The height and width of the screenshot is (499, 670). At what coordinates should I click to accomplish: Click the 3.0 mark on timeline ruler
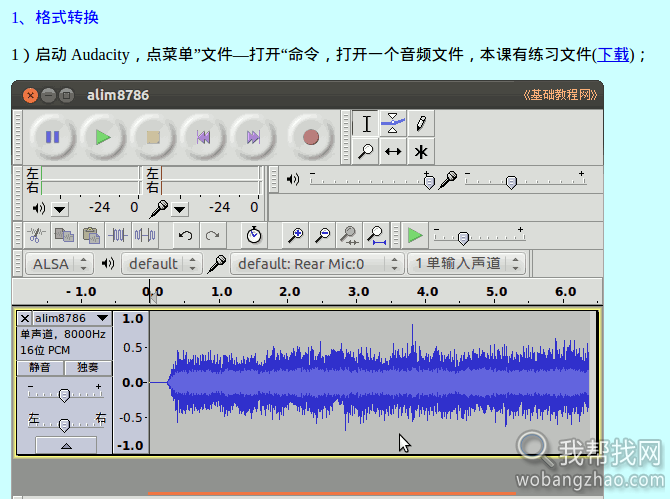pyautogui.click(x=359, y=292)
